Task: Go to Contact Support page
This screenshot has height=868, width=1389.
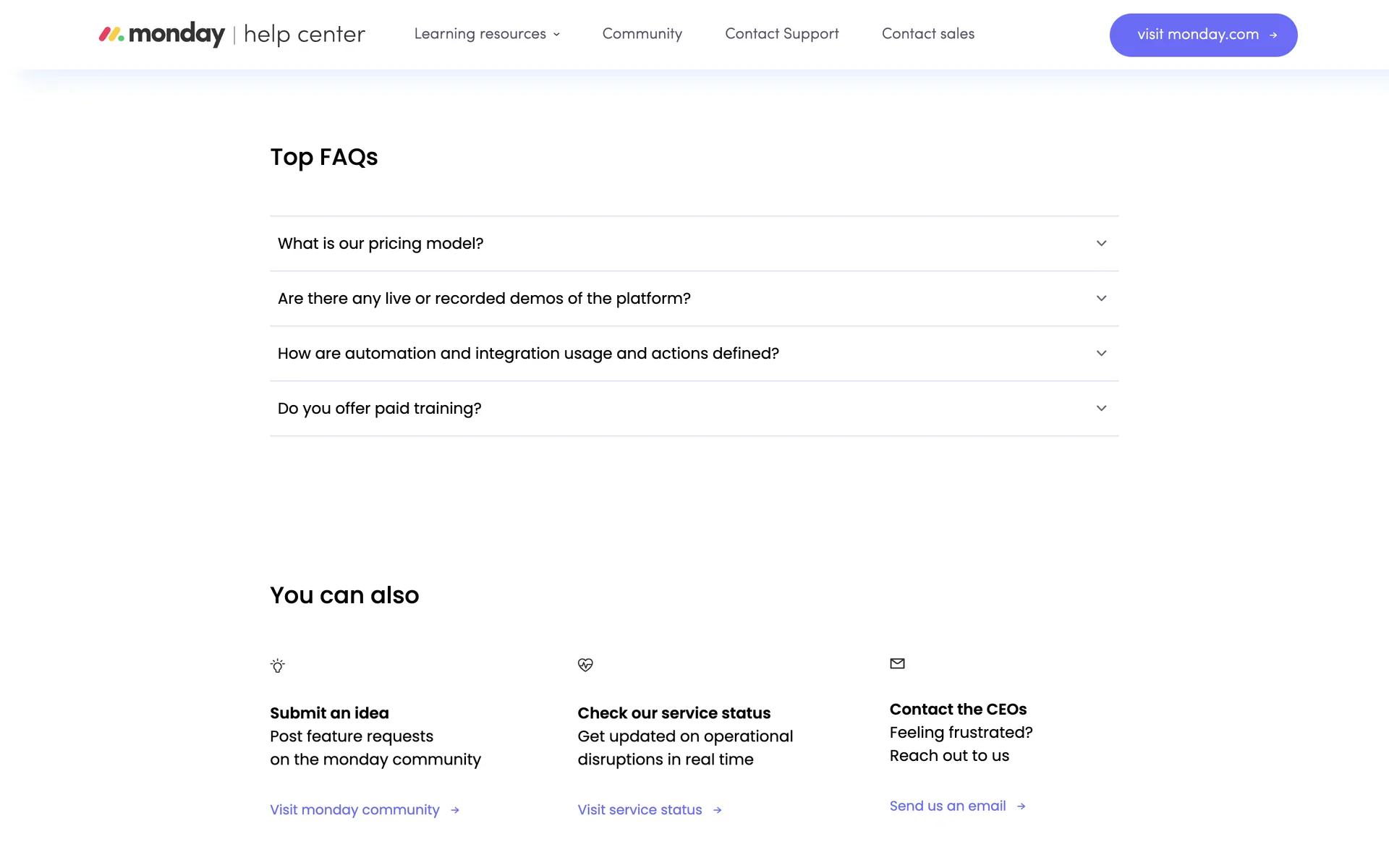Action: click(781, 34)
